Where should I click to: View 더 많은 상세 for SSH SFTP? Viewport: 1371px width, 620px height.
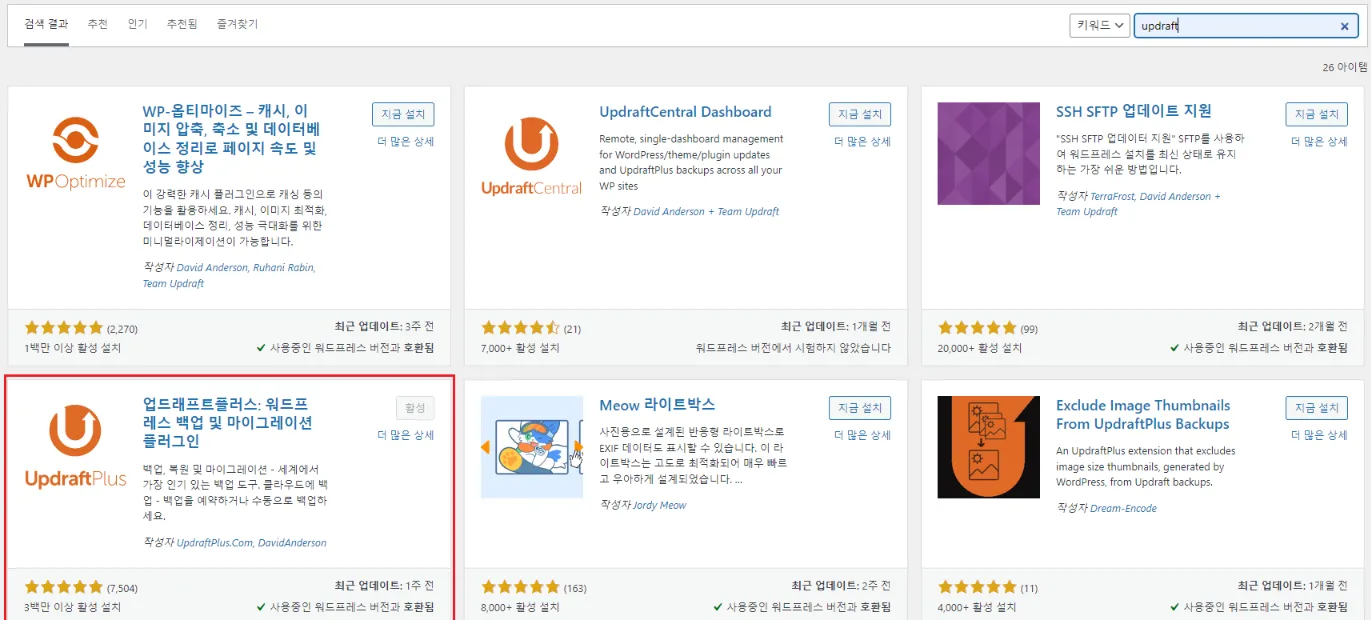tap(1320, 142)
